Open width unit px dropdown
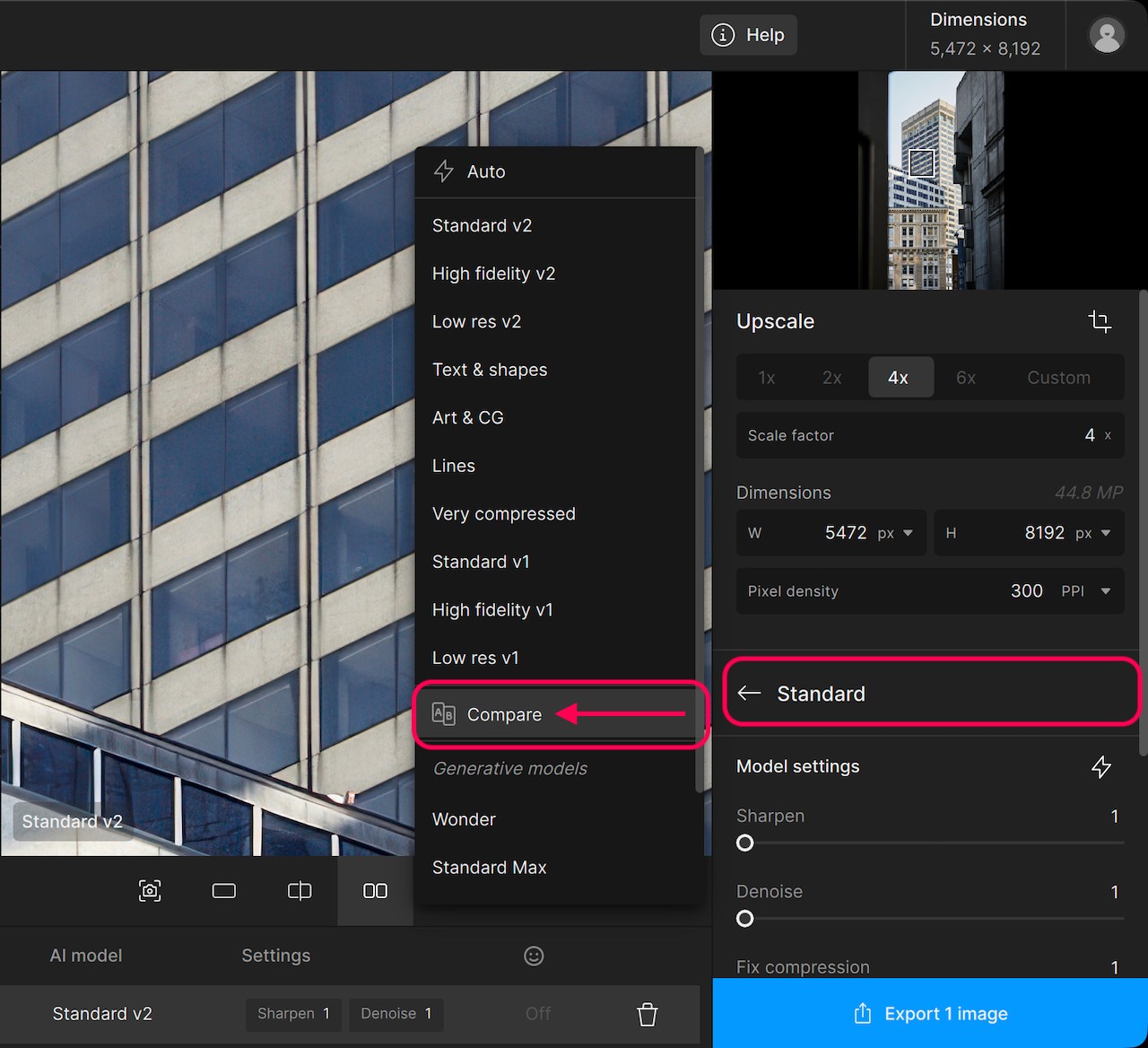 (896, 533)
